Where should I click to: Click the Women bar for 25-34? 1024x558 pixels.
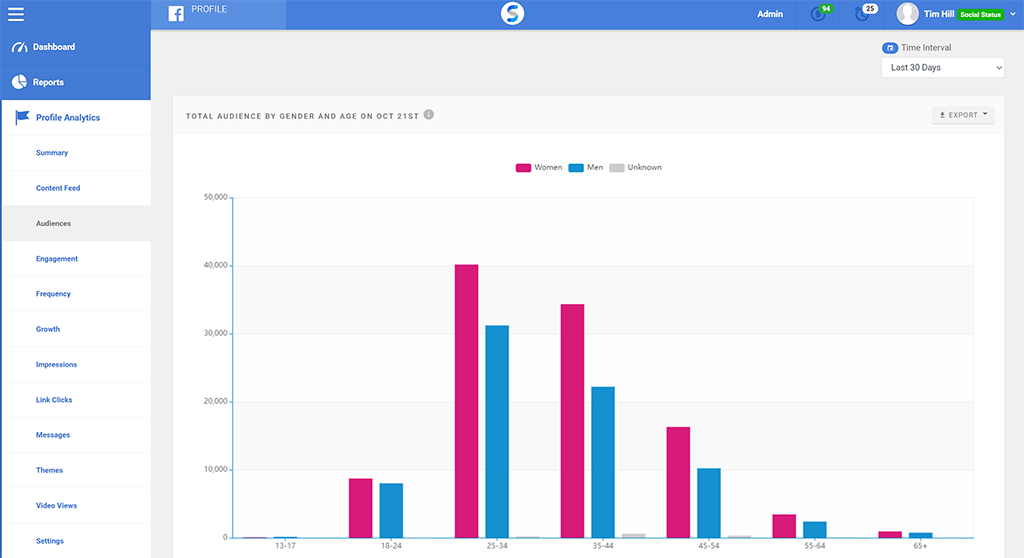click(466, 401)
